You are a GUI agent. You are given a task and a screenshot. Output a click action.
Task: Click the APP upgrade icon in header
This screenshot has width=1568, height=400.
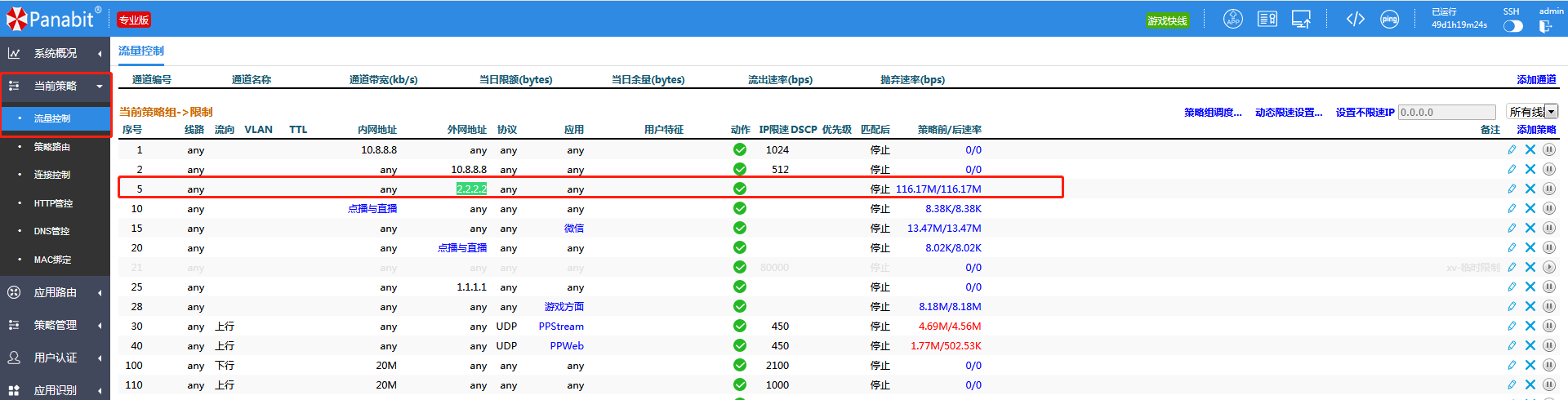click(x=1232, y=19)
